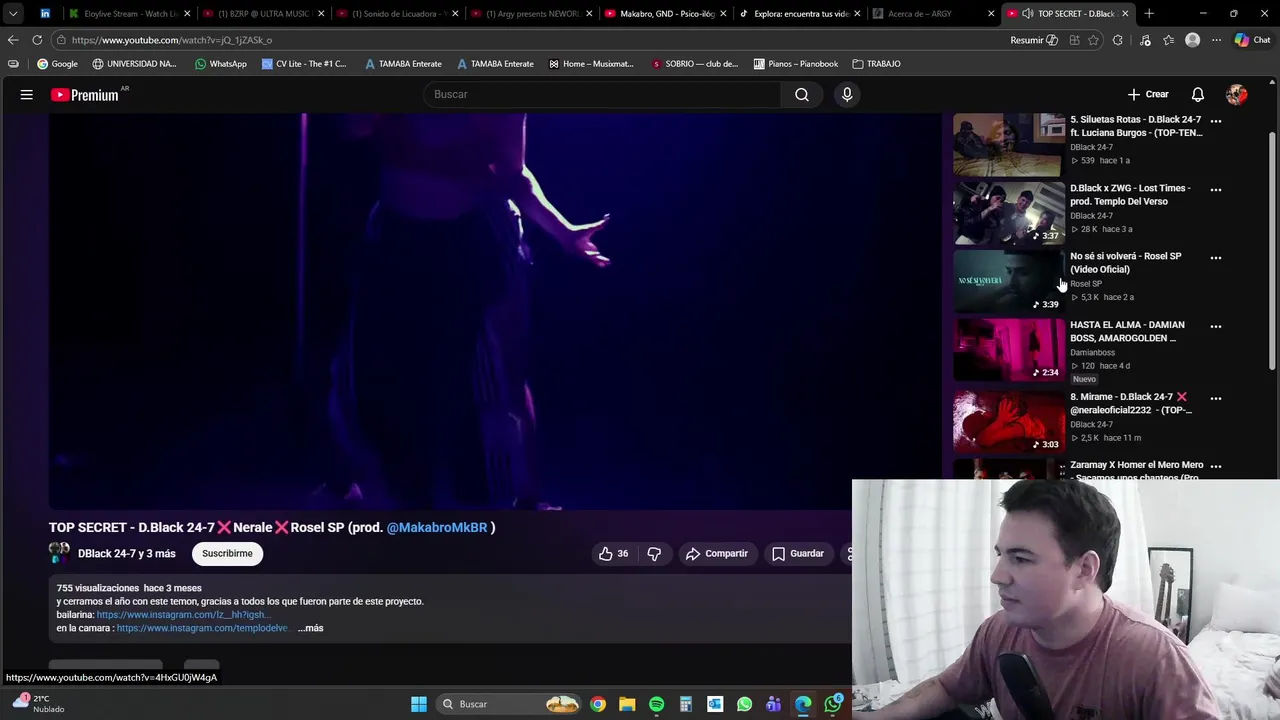Open the browser profile avatar
Image resolution: width=1280 pixels, height=720 pixels.
(1192, 40)
